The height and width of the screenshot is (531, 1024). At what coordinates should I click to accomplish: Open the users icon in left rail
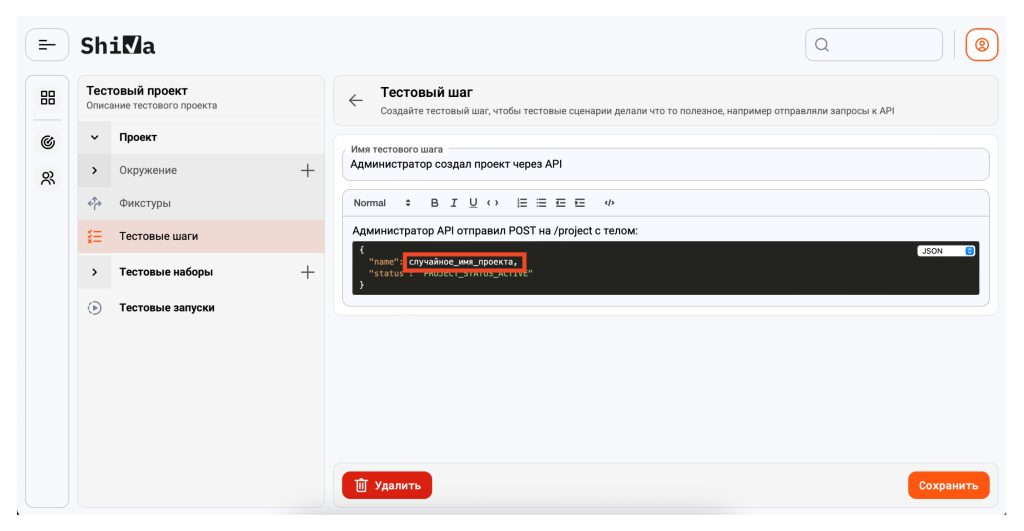(x=47, y=179)
